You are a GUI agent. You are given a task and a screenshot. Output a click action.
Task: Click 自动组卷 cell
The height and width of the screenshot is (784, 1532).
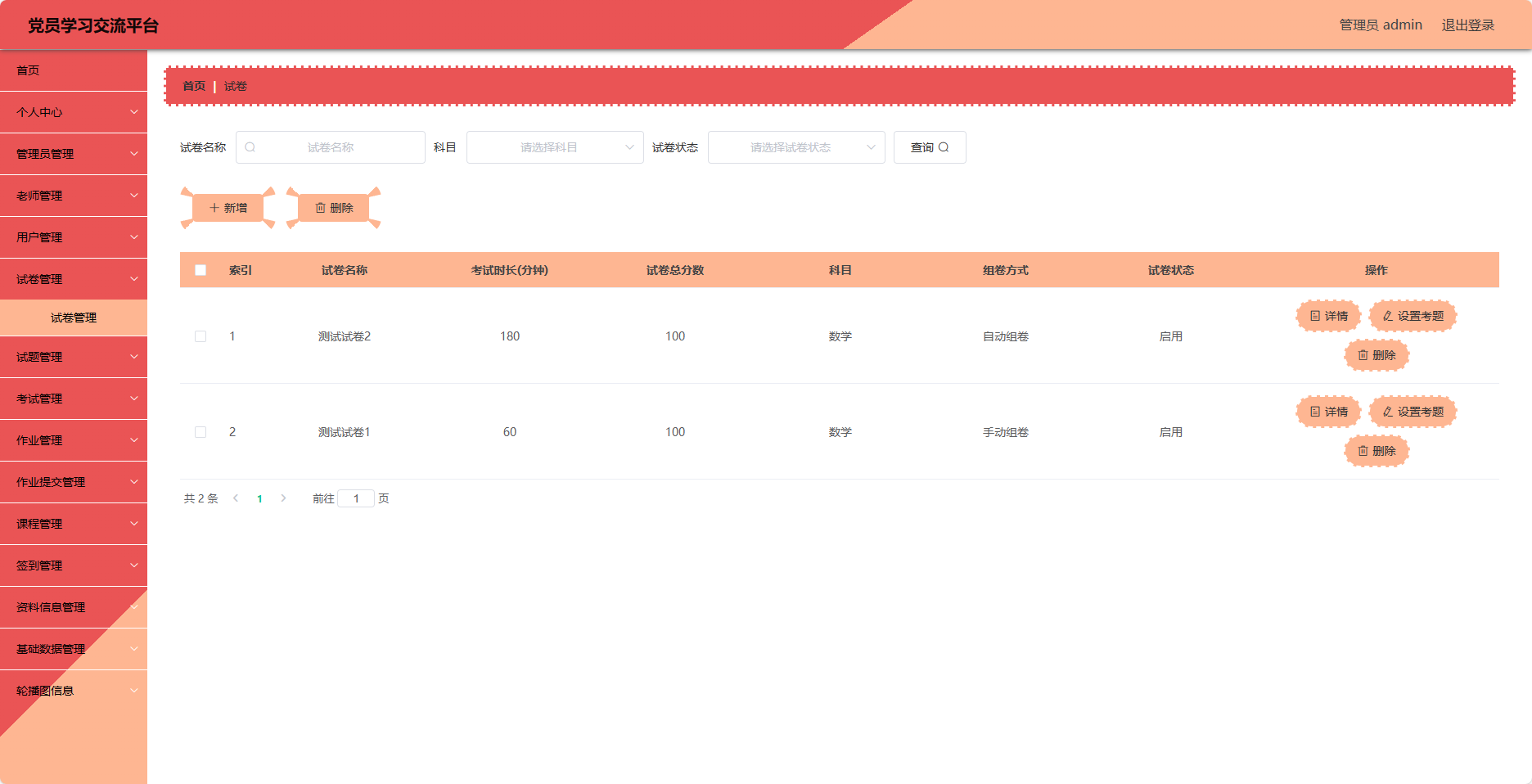[1006, 336]
